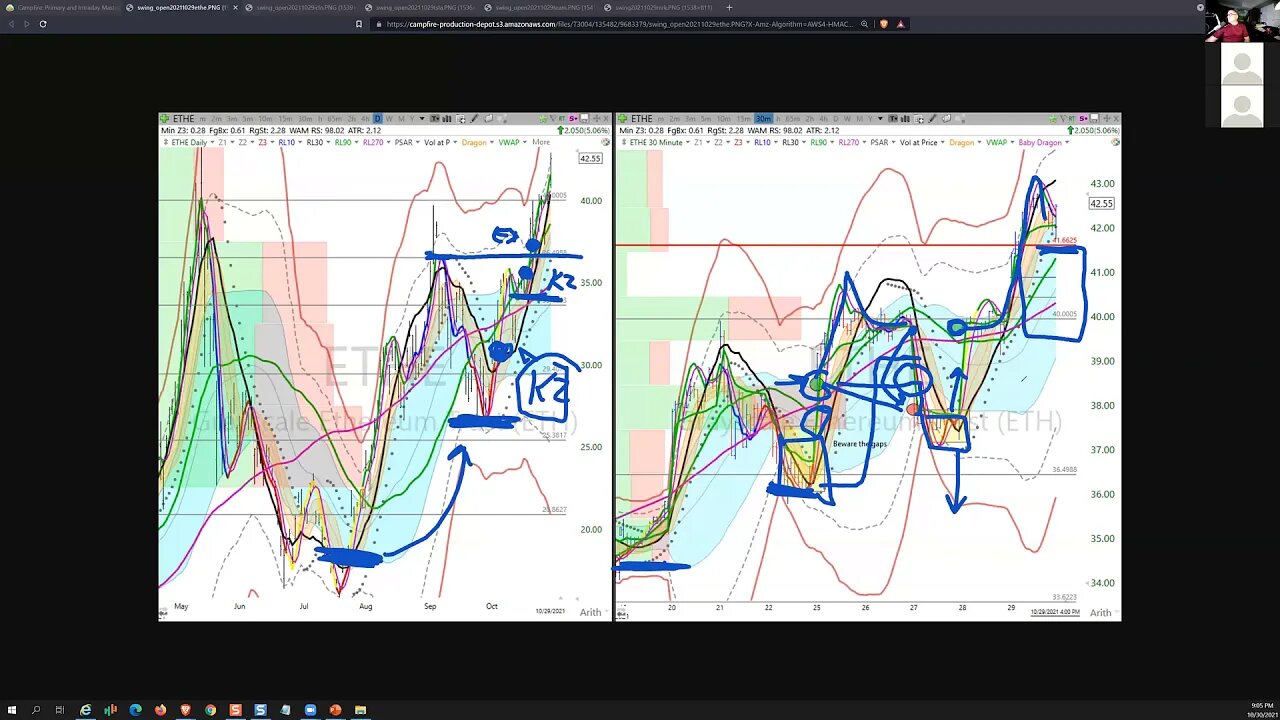Open Windows Start menu
The image size is (1280, 720).
11,710
